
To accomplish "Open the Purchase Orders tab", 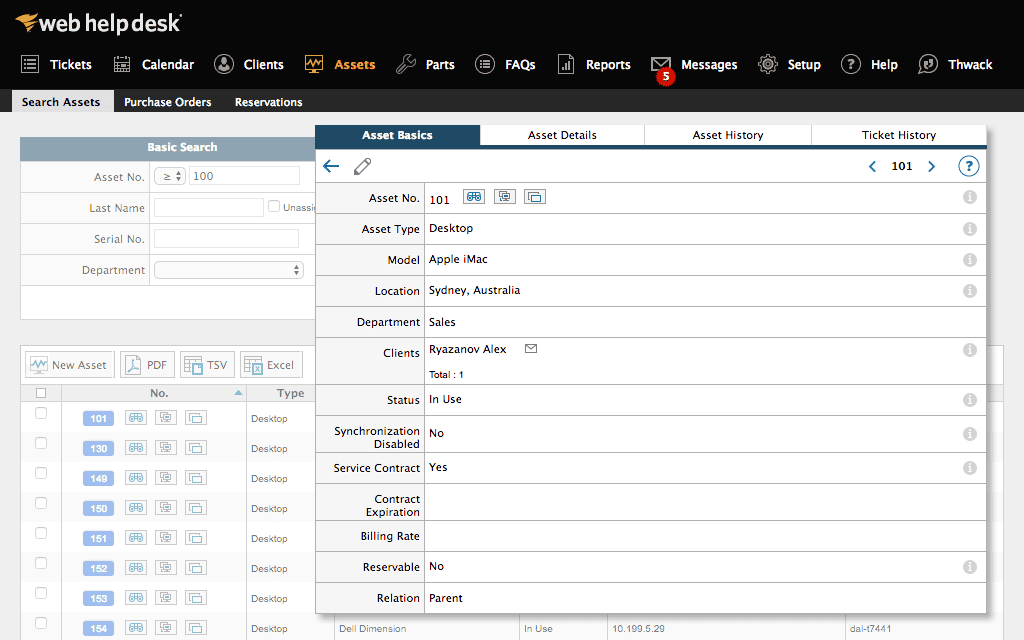I will [x=167, y=101].
